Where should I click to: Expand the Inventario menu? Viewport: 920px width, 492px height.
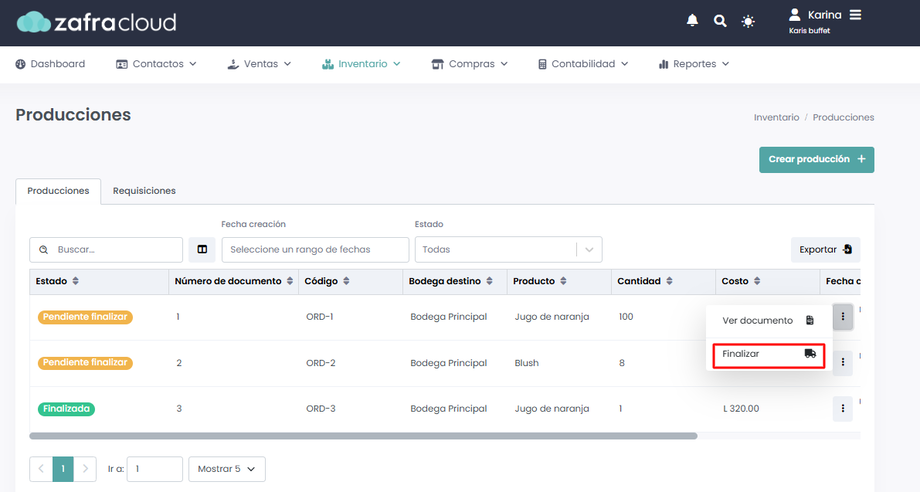[x=361, y=64]
